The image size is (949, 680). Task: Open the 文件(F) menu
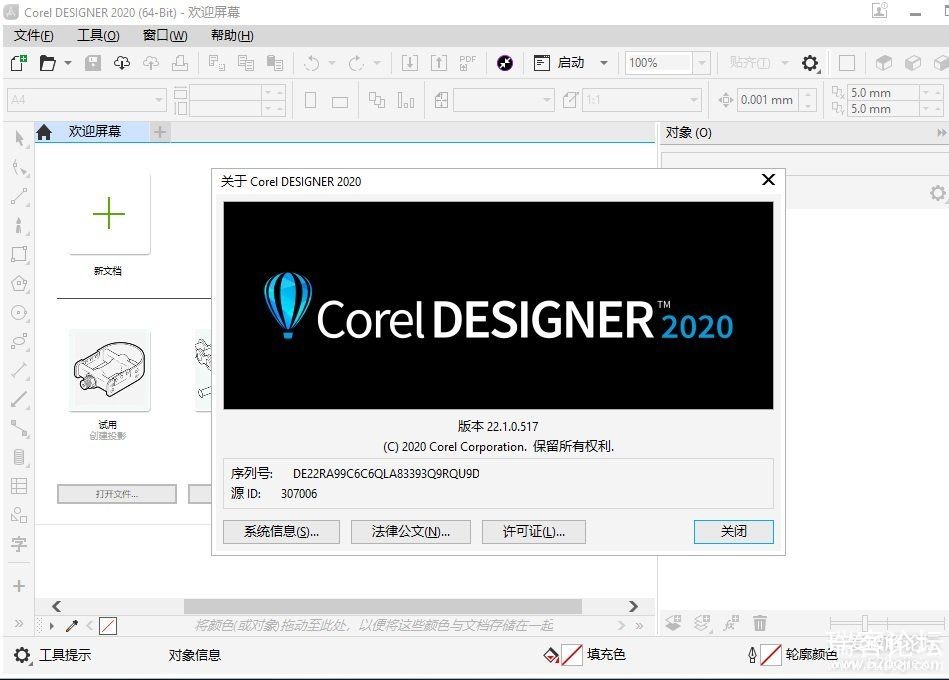click(34, 36)
